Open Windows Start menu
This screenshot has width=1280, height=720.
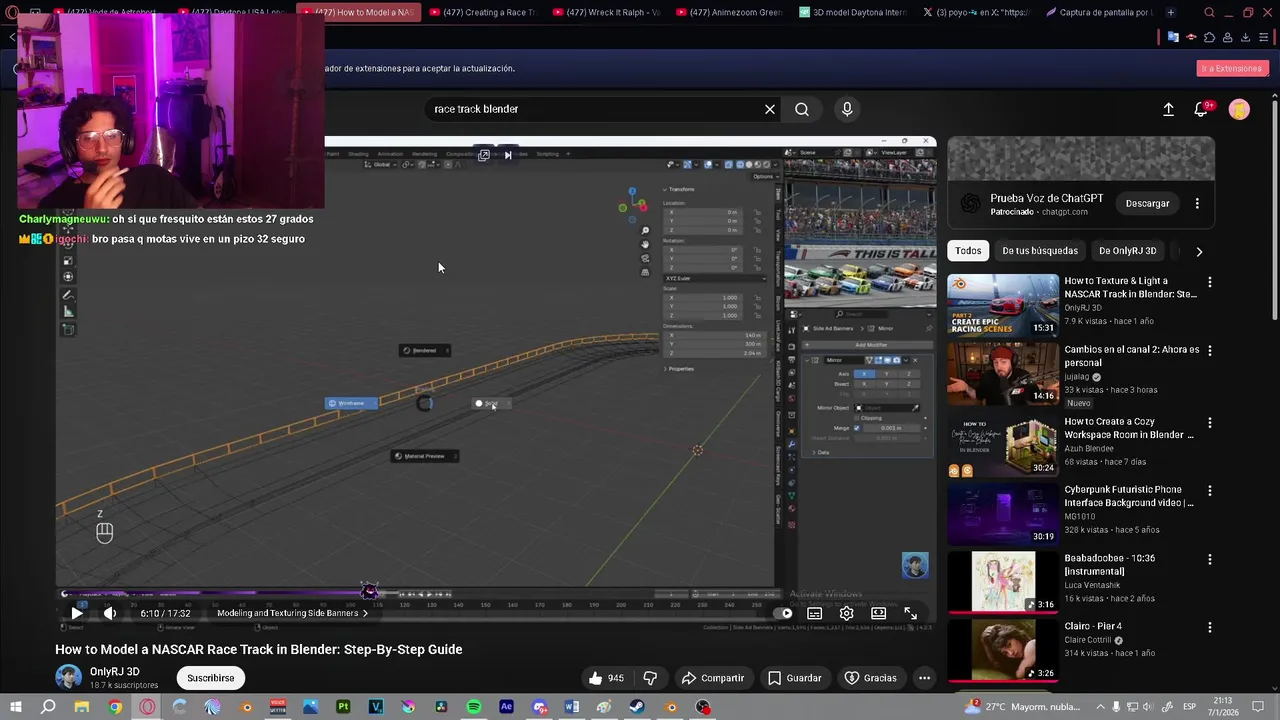pyautogui.click(x=15, y=707)
